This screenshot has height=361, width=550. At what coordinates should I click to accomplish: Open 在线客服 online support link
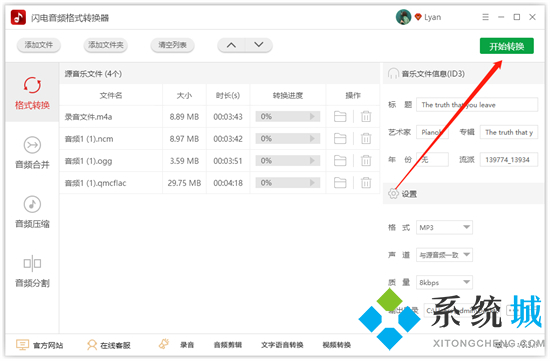coord(115,345)
